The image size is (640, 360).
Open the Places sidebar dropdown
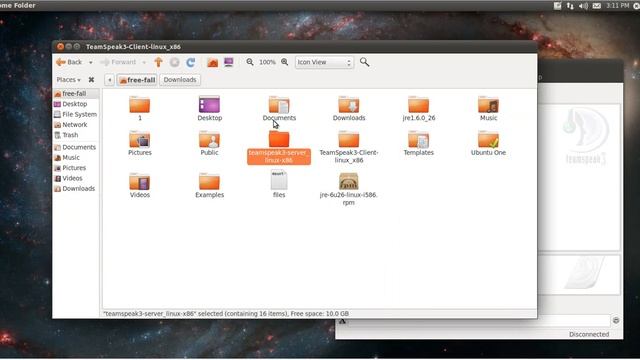pos(68,80)
